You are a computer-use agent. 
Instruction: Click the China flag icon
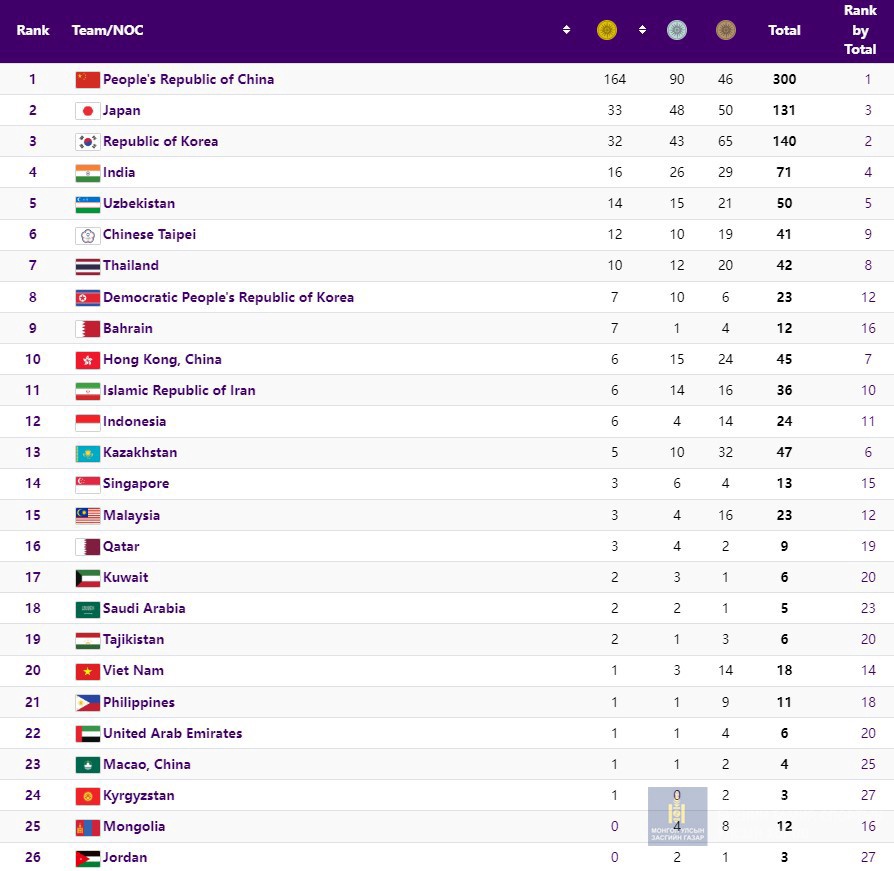point(88,80)
